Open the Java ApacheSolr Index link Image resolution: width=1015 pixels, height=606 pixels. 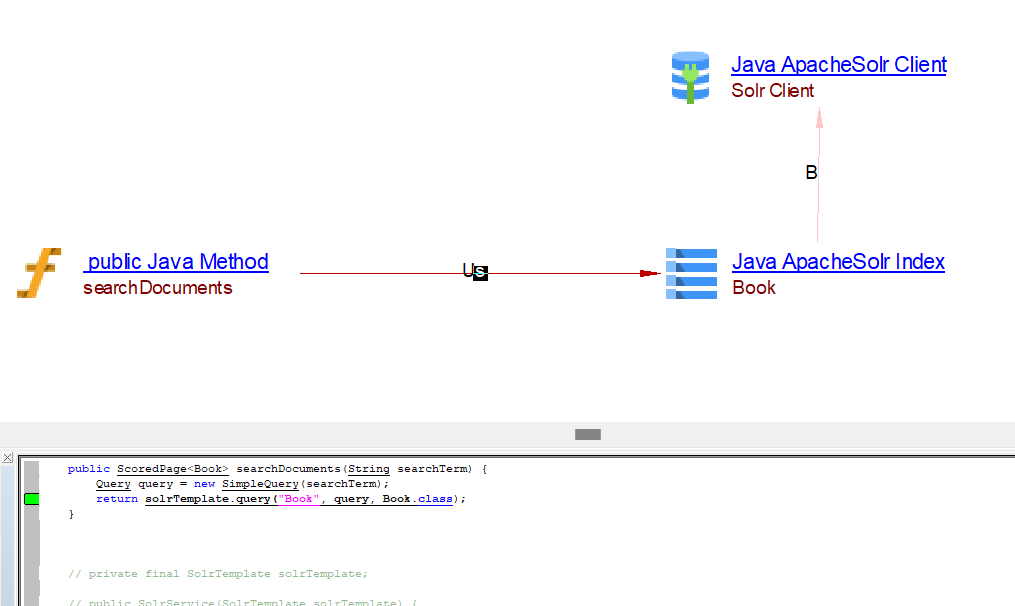838,262
